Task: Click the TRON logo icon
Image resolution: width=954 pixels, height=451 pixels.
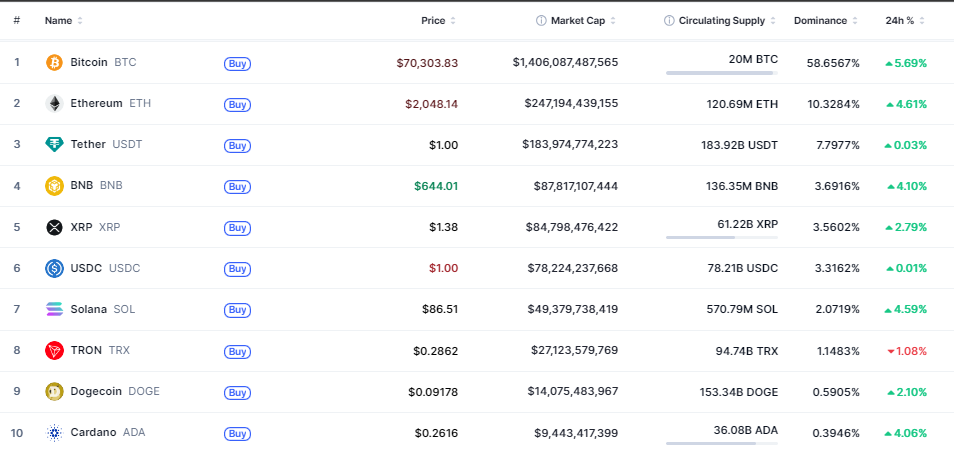Action: pyautogui.click(x=54, y=350)
